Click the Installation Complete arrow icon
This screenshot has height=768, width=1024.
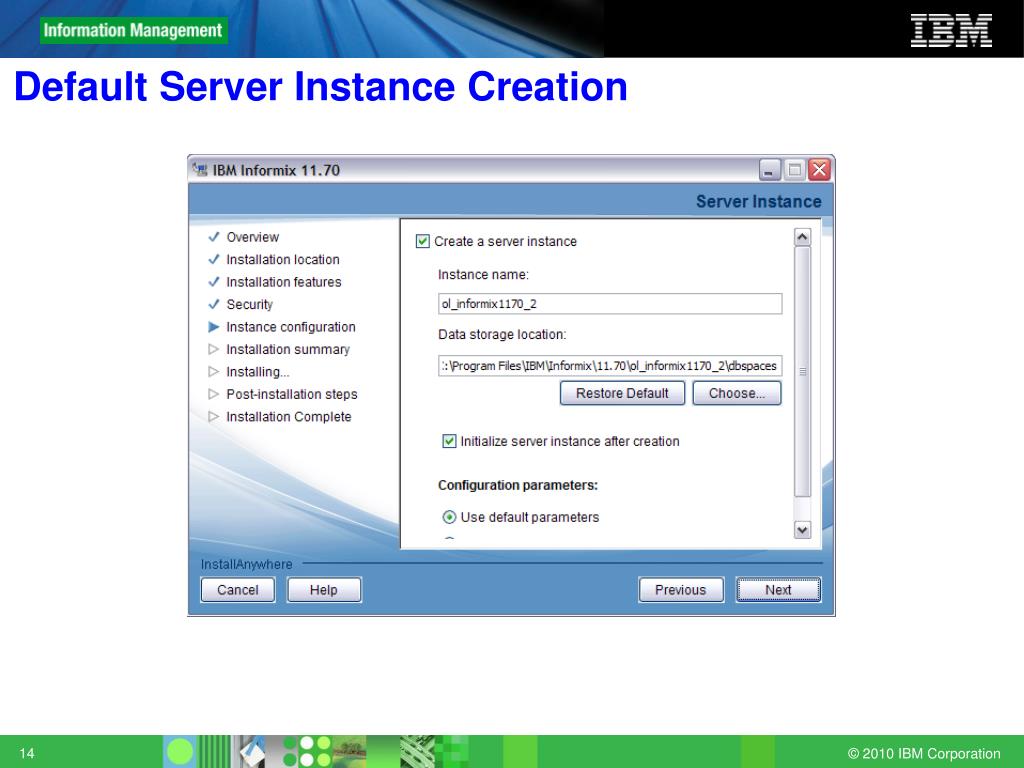click(x=214, y=417)
